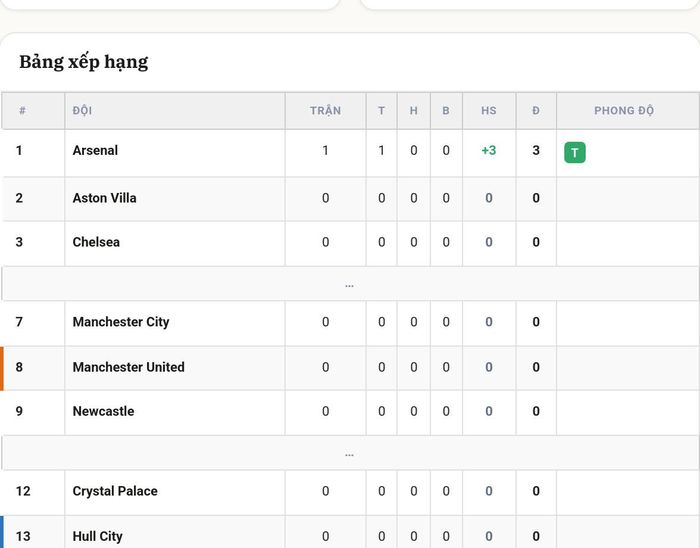Click Crystal Palace in the table

point(115,491)
